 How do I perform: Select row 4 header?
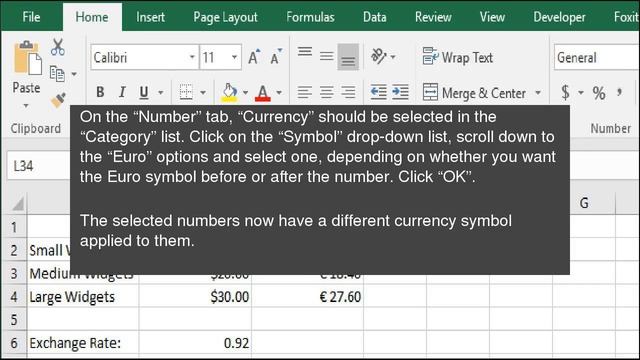[14, 296]
